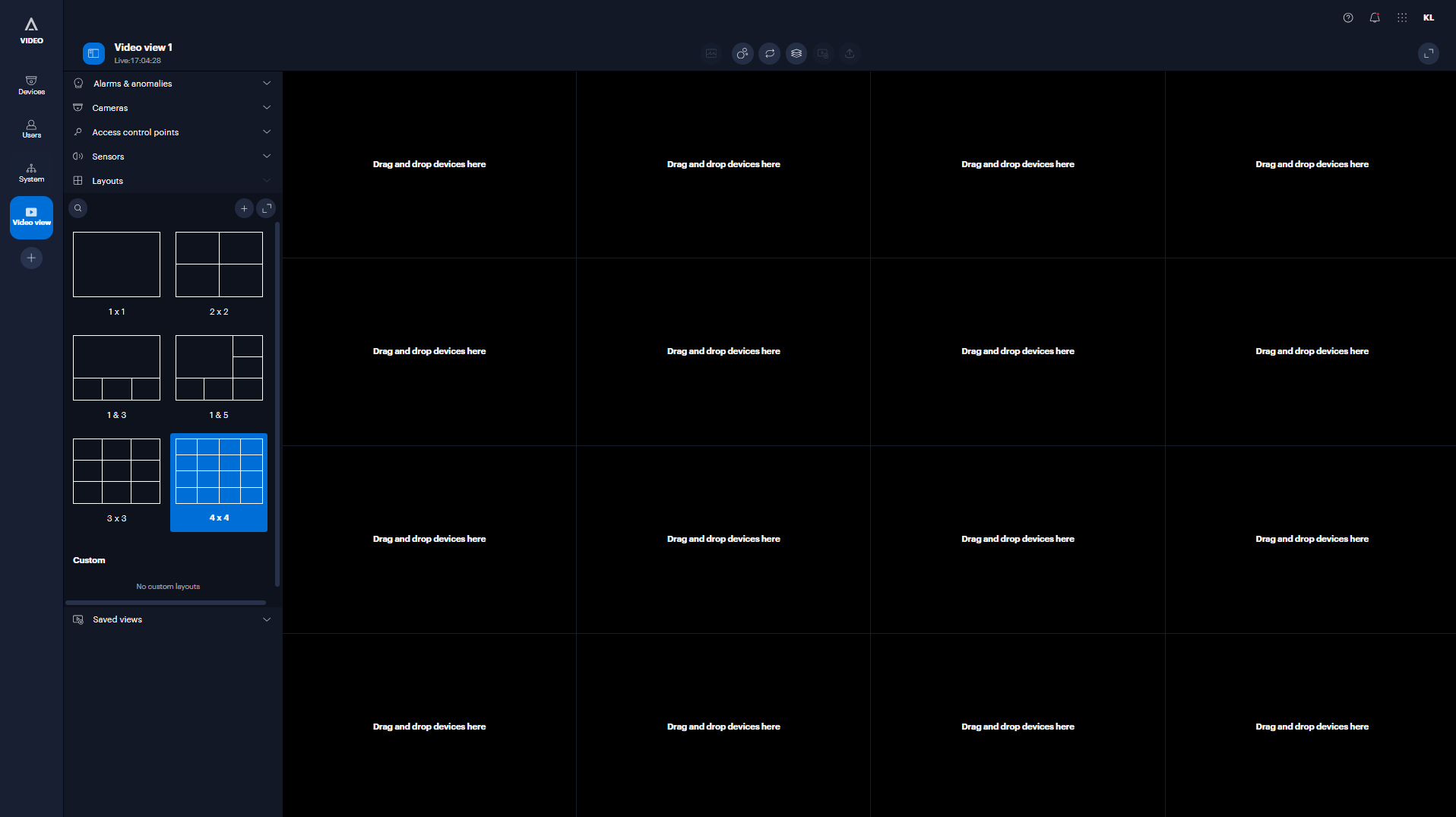Viewport: 1456px width, 817px height.
Task: Click the loop arrows icon in the toolbar
Action: (769, 53)
